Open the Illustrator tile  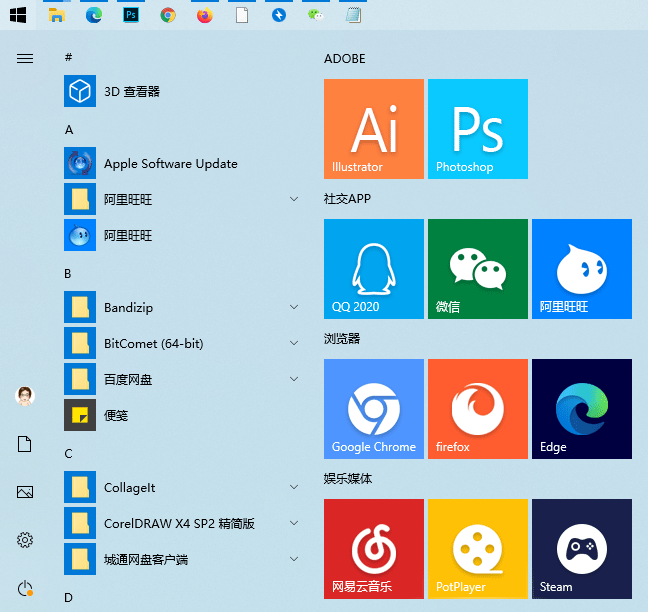click(373, 129)
